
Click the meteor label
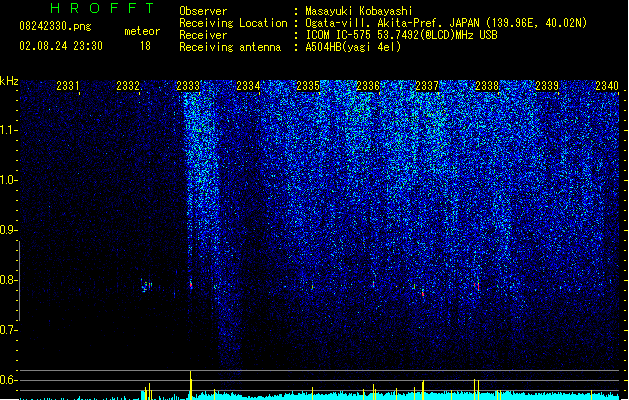(142, 31)
